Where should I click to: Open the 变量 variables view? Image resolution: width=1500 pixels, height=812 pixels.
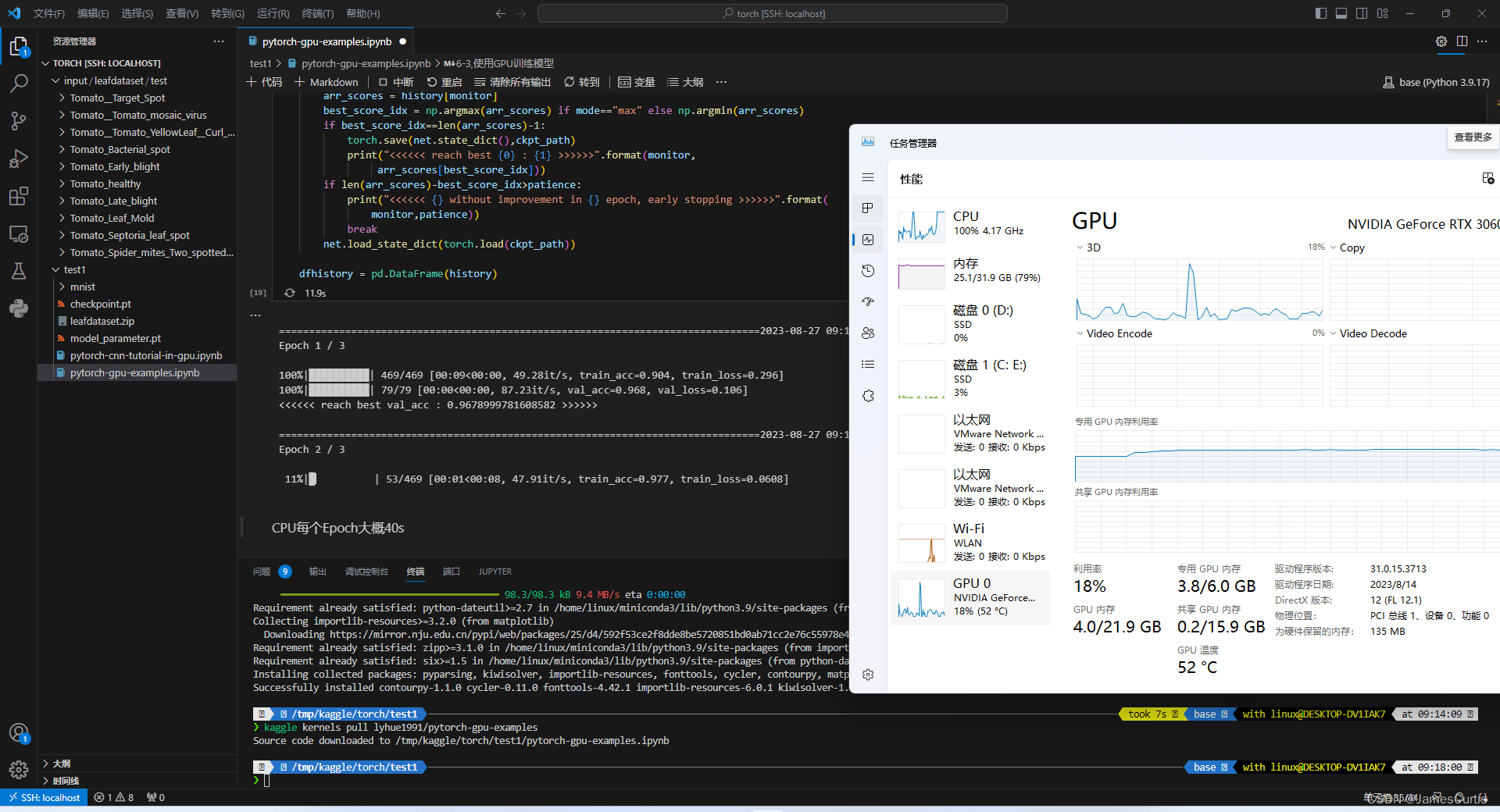coord(637,82)
